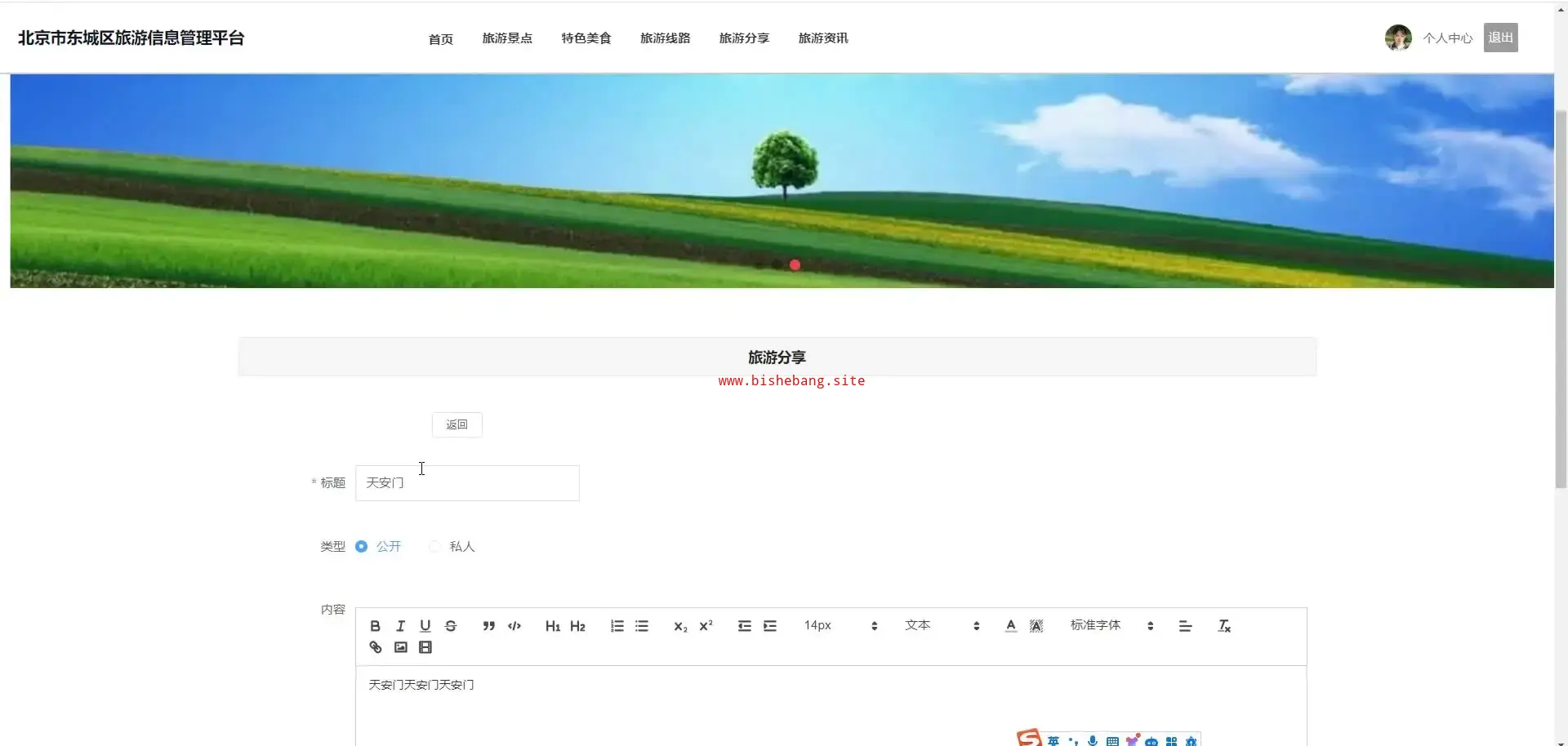Select the 私人 radio option

(x=452, y=547)
